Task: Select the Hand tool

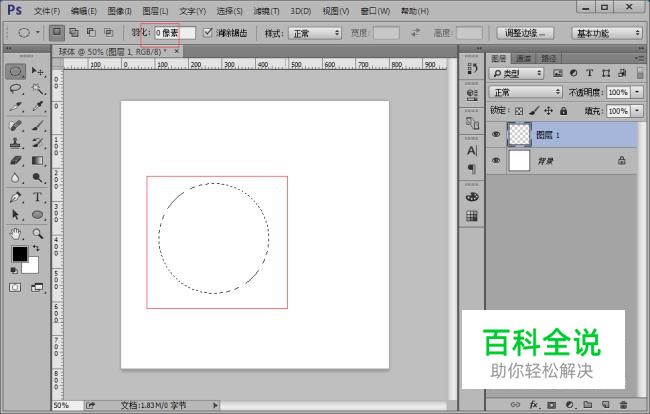Action: coord(15,234)
